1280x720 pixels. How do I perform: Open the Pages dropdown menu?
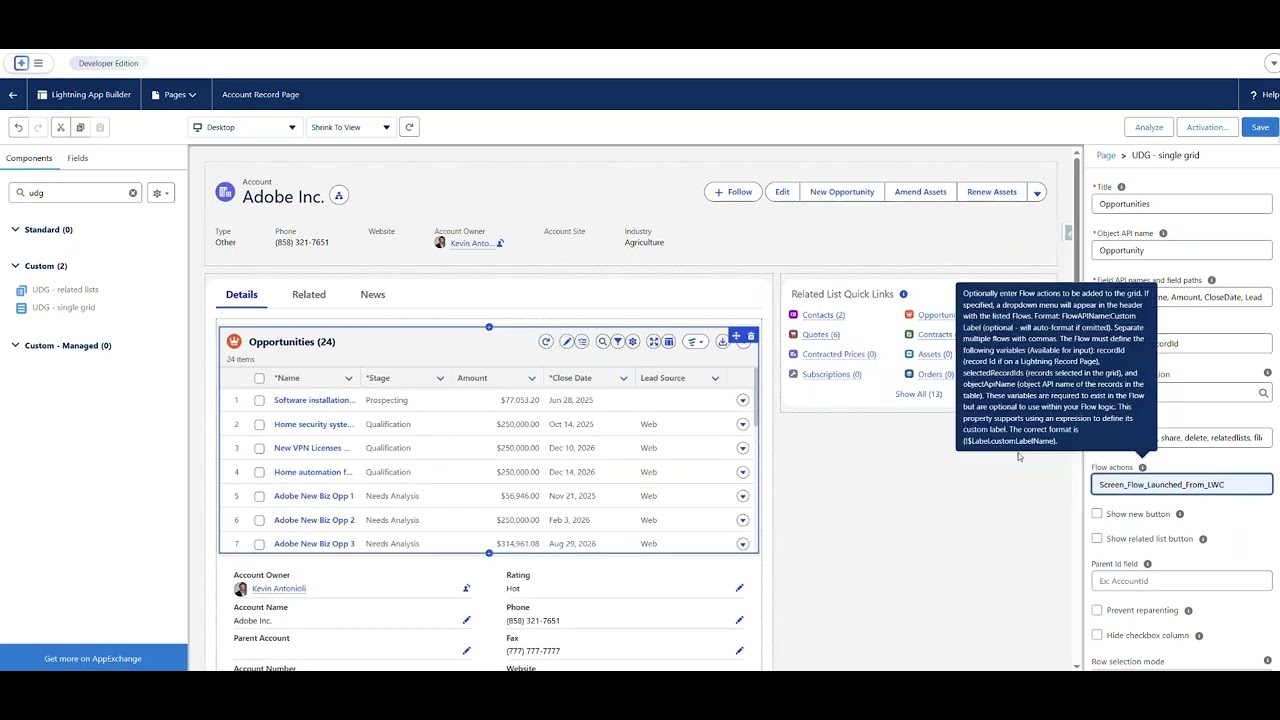click(174, 95)
